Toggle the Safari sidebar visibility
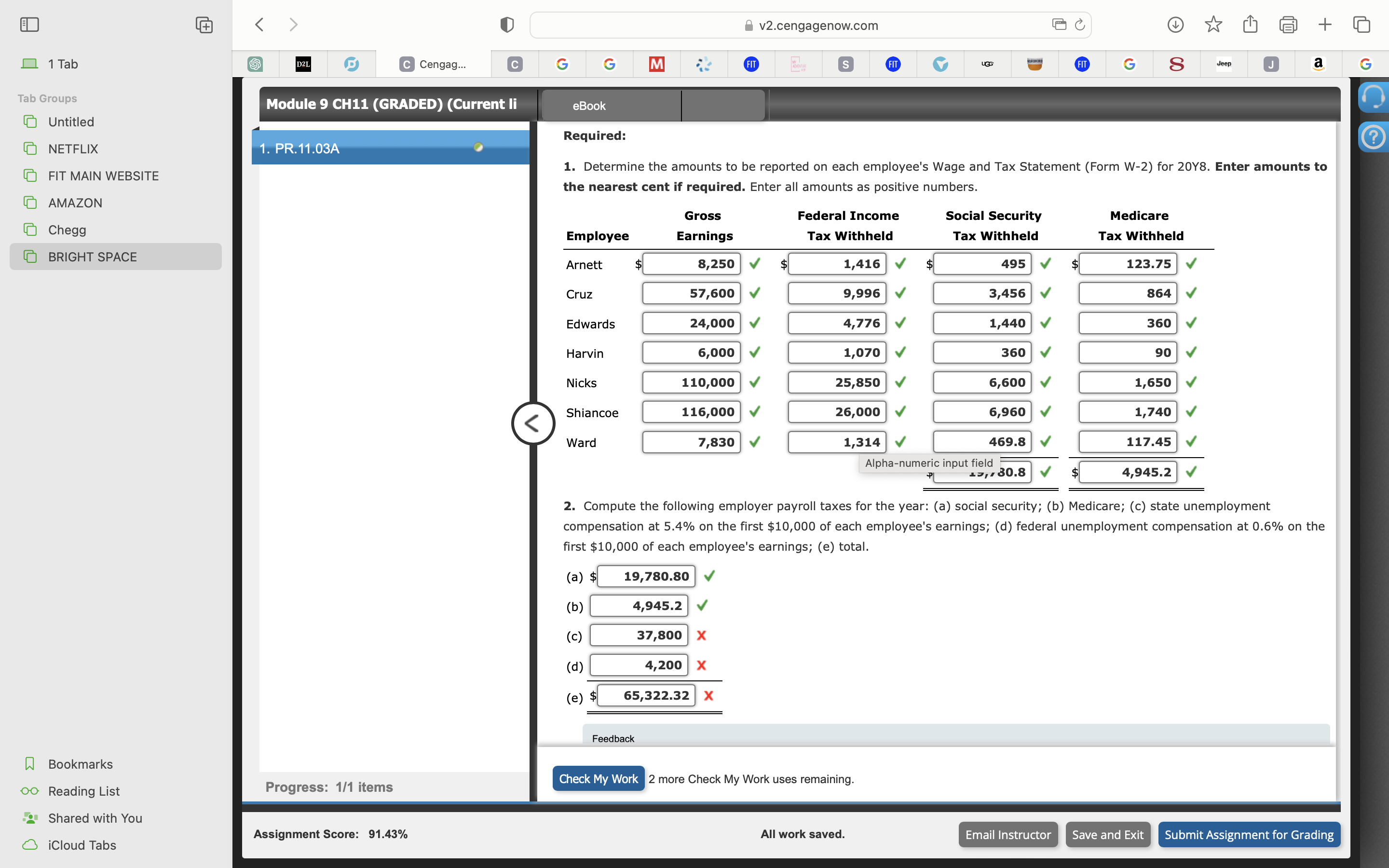Screen dimensions: 1389x868 [29, 25]
